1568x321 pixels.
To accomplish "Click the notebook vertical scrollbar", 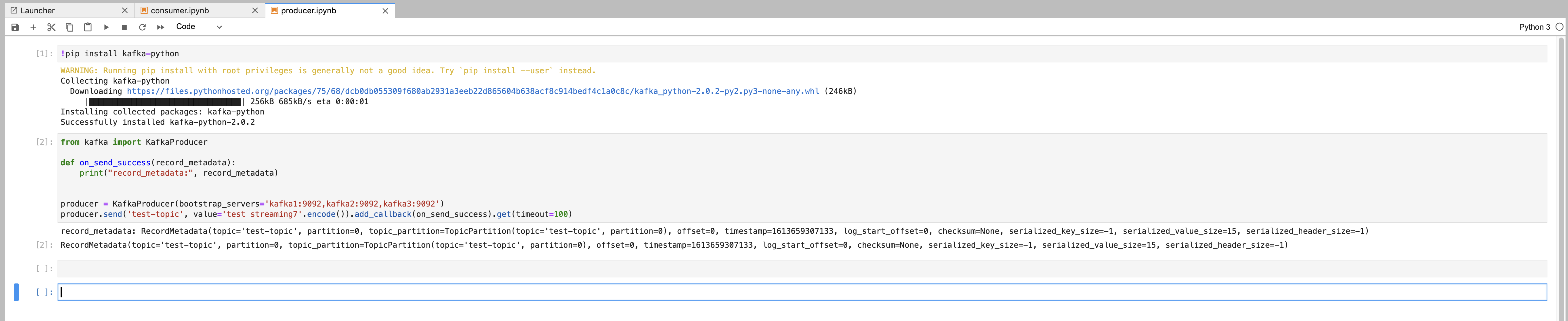I will [x=1561, y=178].
